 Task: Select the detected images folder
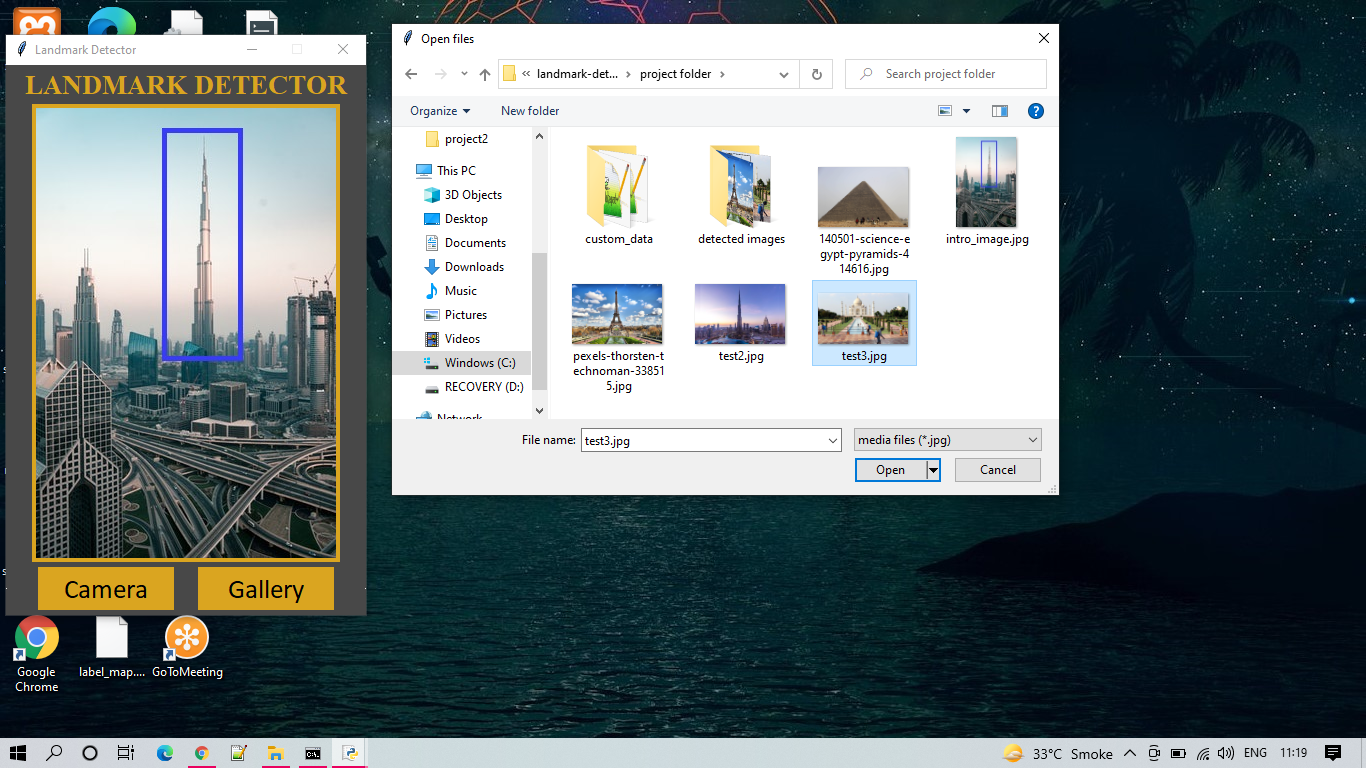tap(741, 193)
